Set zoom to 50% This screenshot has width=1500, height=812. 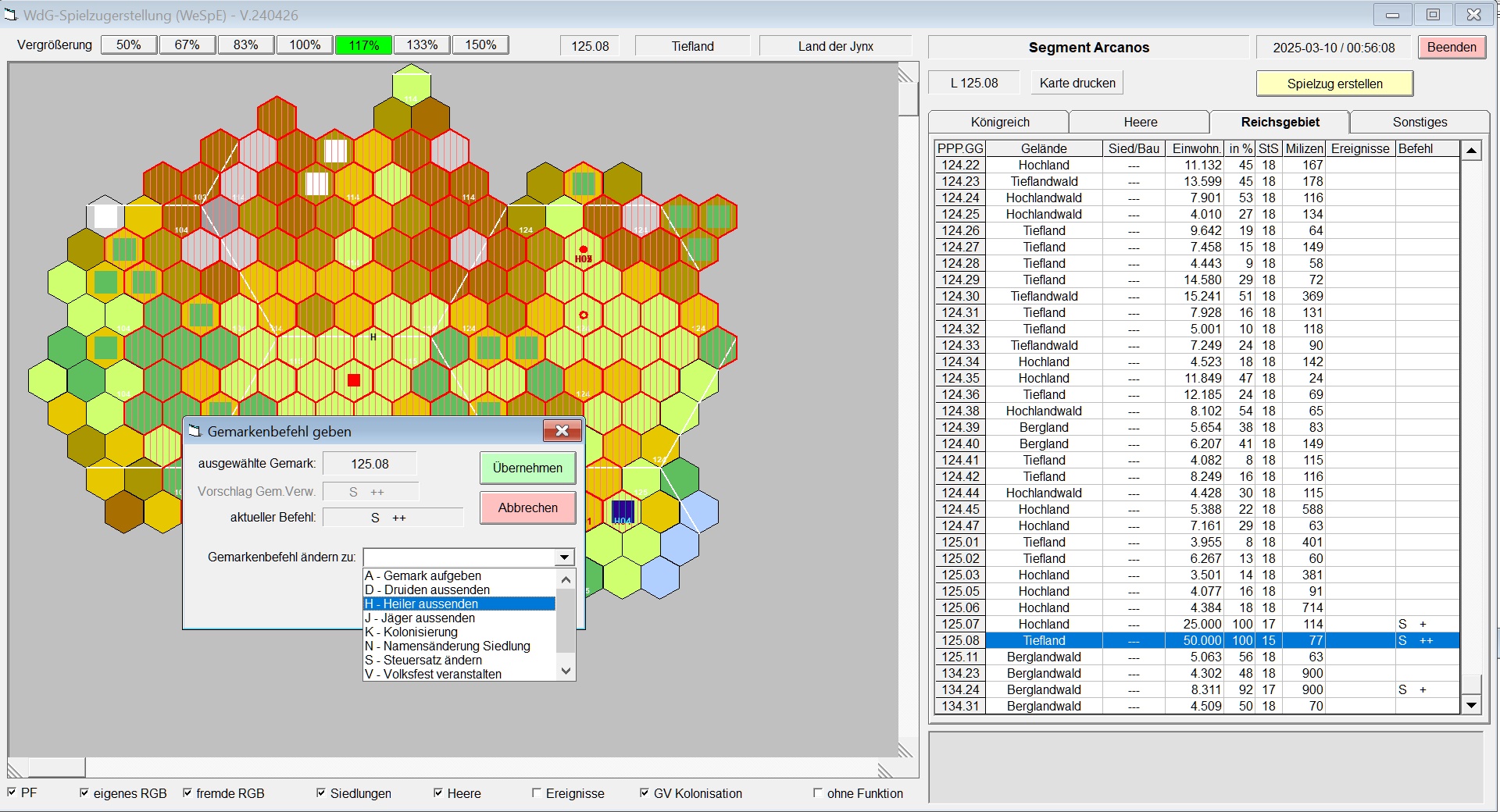[x=129, y=45]
